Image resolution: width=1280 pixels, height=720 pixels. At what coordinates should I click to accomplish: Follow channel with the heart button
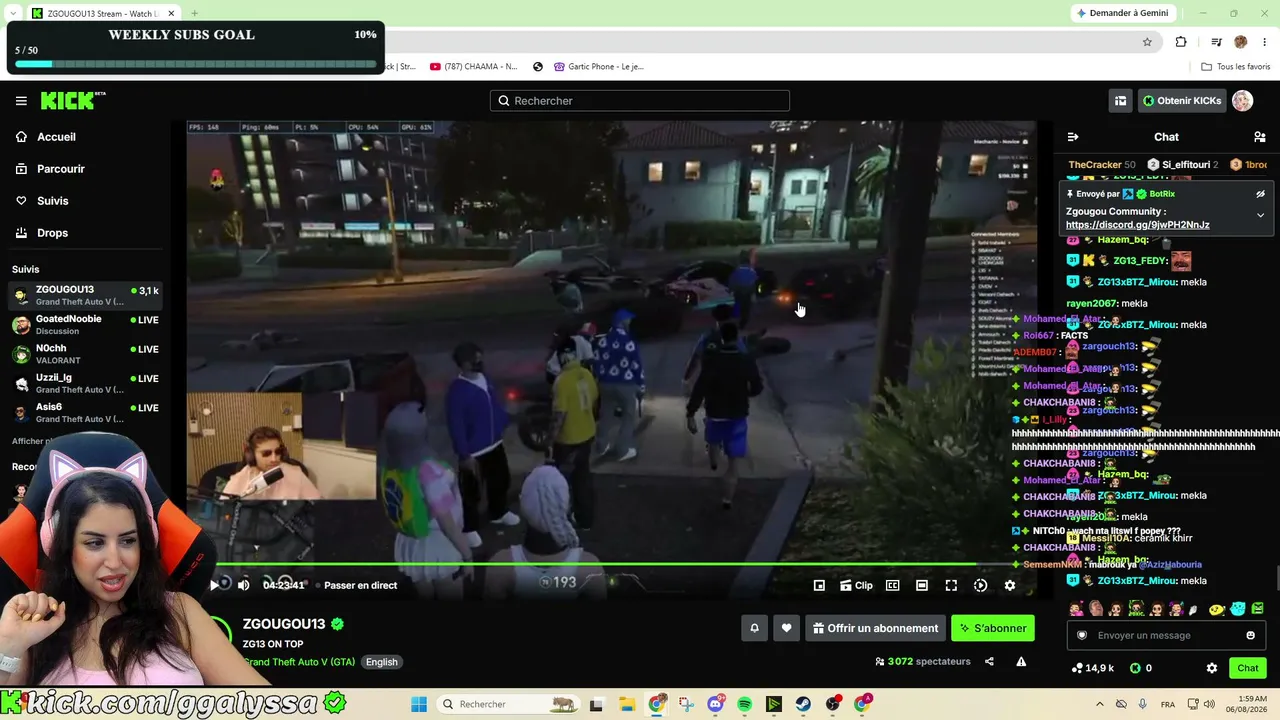tap(786, 628)
